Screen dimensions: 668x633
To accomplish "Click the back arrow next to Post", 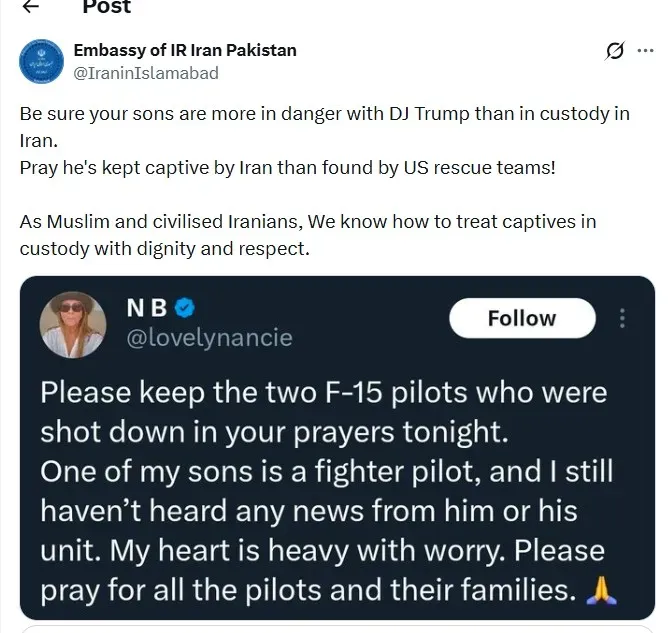I will (31, 7).
